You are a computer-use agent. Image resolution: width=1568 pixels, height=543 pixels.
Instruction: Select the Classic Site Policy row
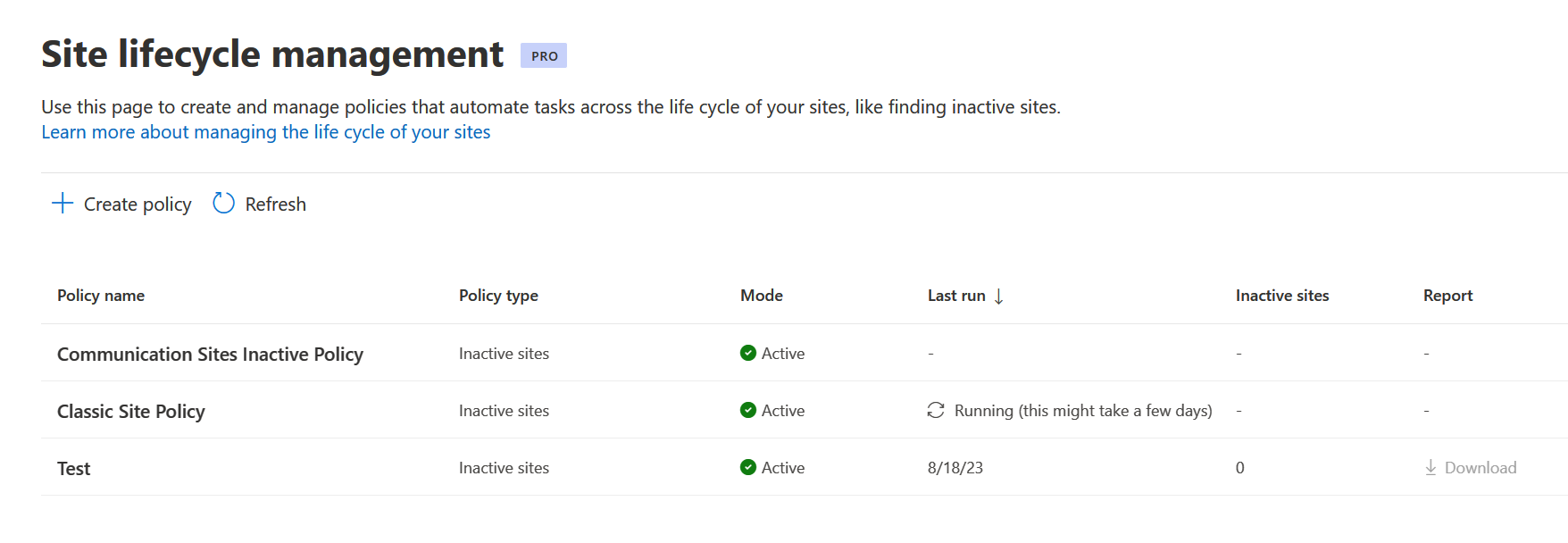pos(130,410)
